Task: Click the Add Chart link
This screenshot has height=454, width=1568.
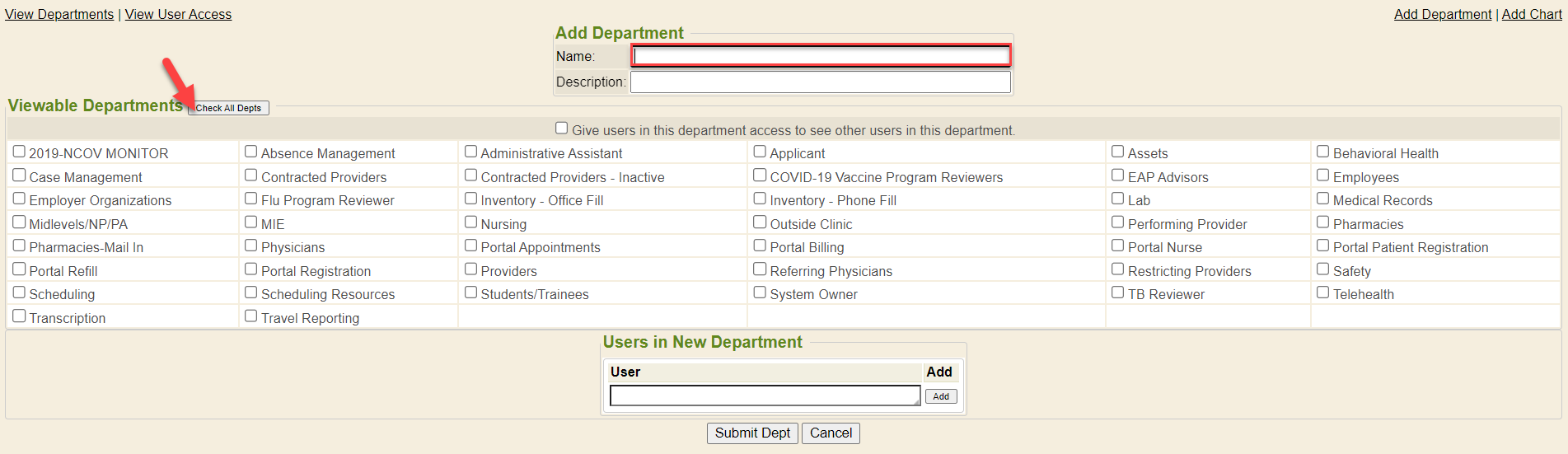Action: 1531,14
